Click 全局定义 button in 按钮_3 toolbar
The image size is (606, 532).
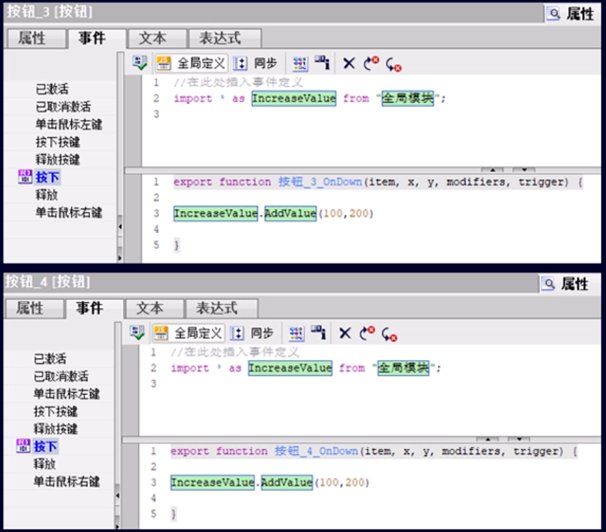(x=191, y=63)
